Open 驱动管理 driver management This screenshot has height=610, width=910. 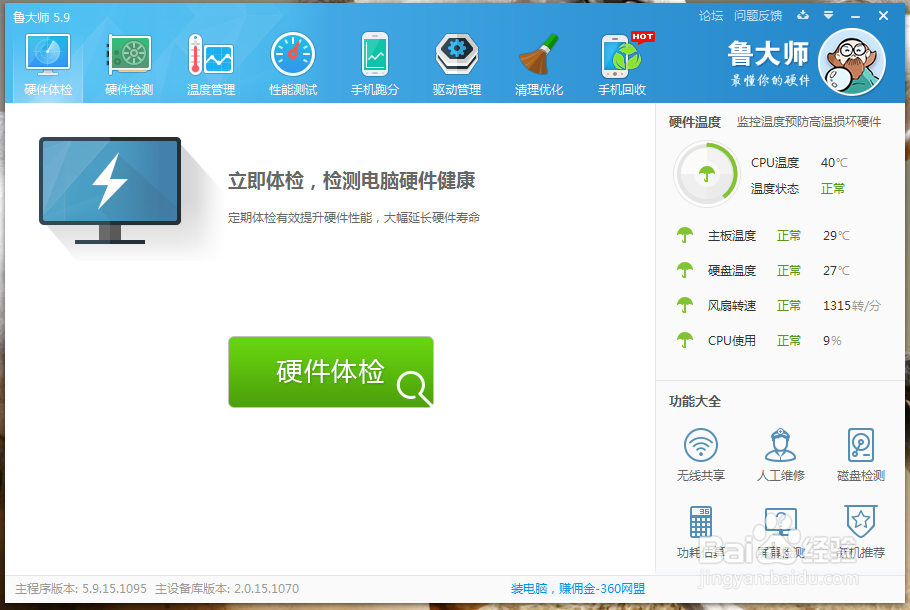(457, 64)
